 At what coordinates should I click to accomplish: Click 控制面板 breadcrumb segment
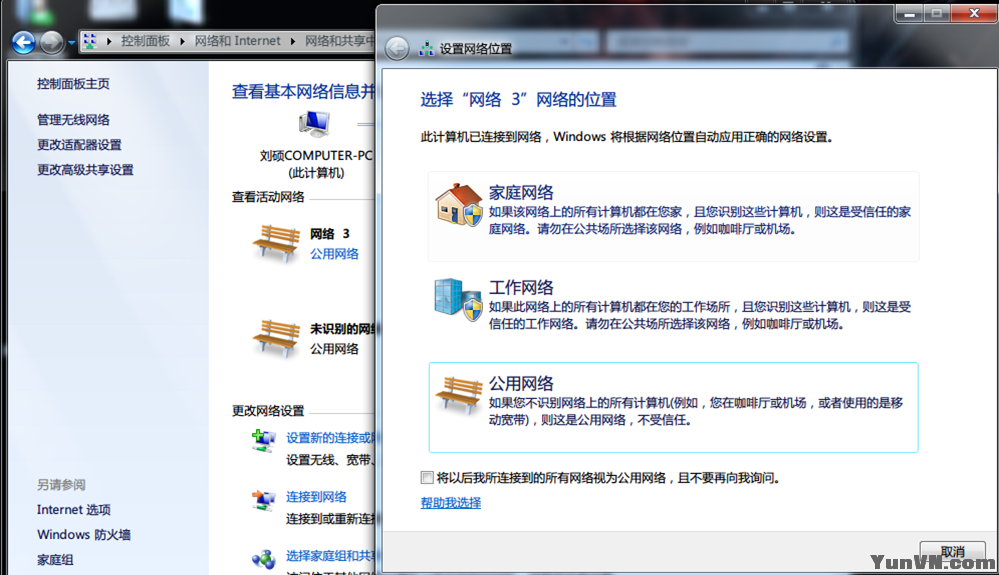145,41
